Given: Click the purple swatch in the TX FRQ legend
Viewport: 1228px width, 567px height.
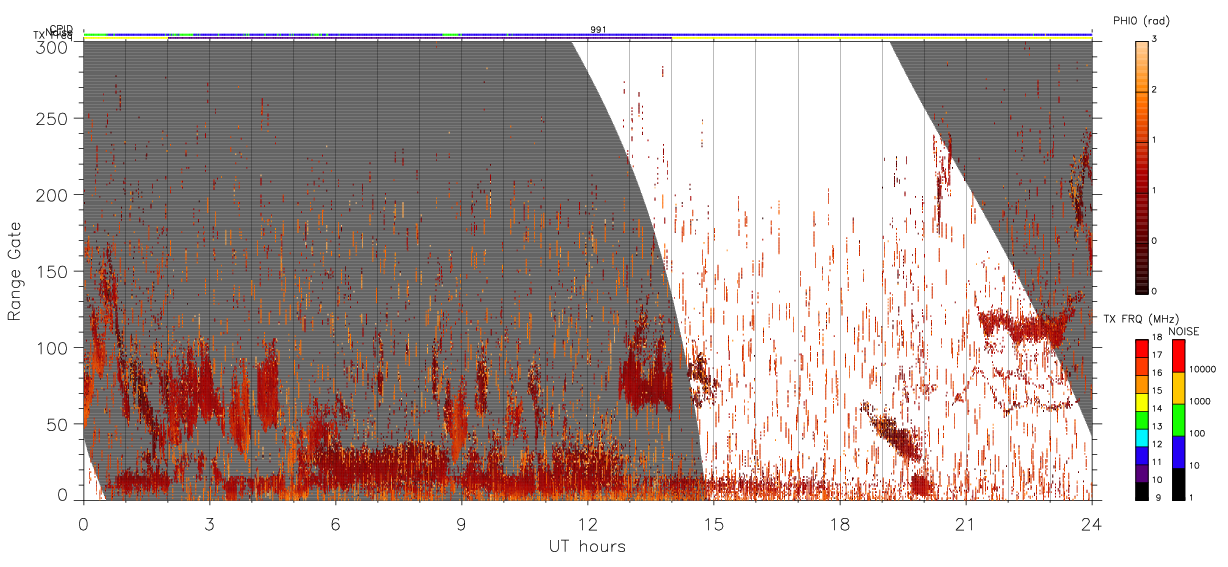Looking at the screenshot, I should [1142, 475].
